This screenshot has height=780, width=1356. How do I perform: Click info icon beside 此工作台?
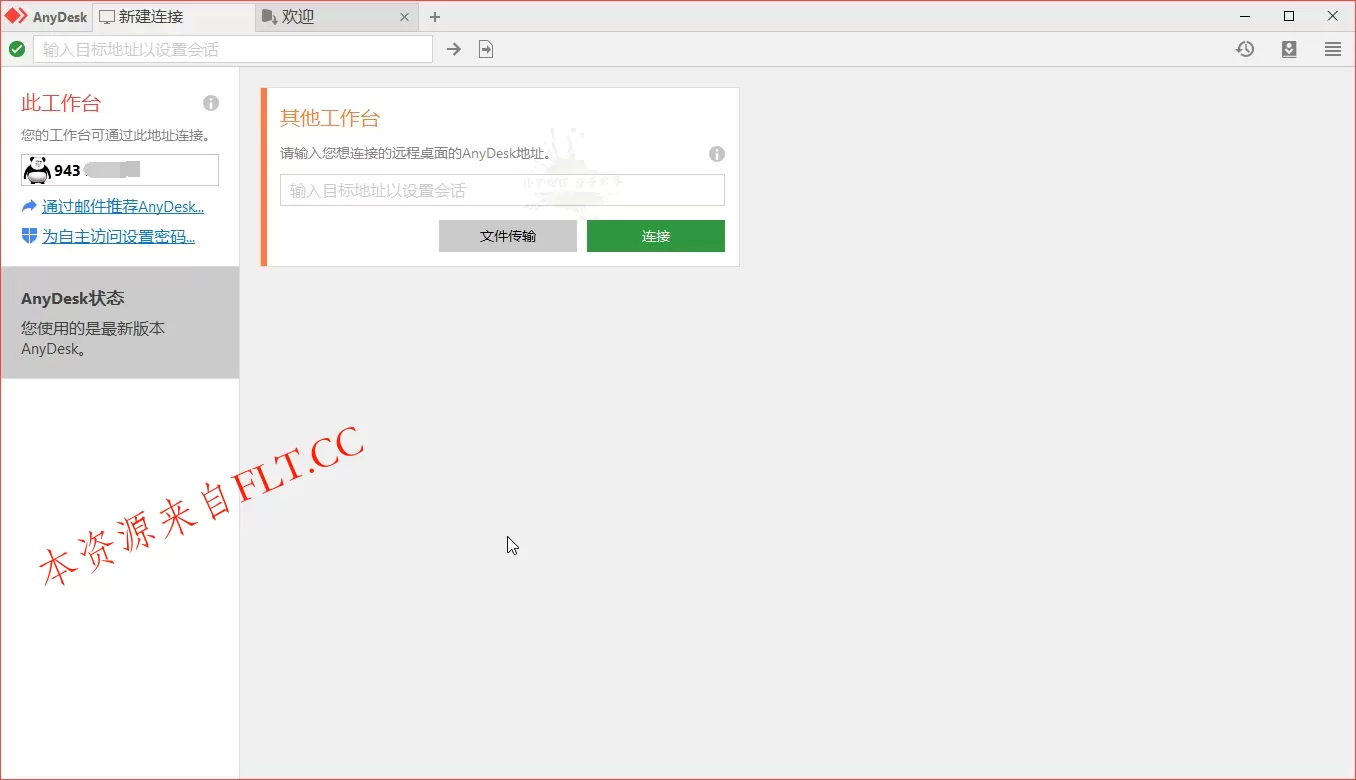211,103
